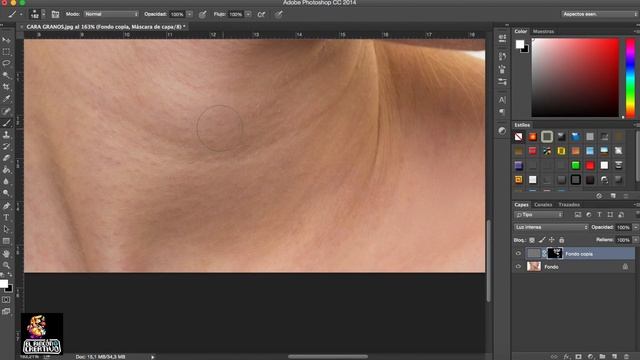Open the Brush panel from options bar
This screenshot has width=640, height=360.
(55, 14)
